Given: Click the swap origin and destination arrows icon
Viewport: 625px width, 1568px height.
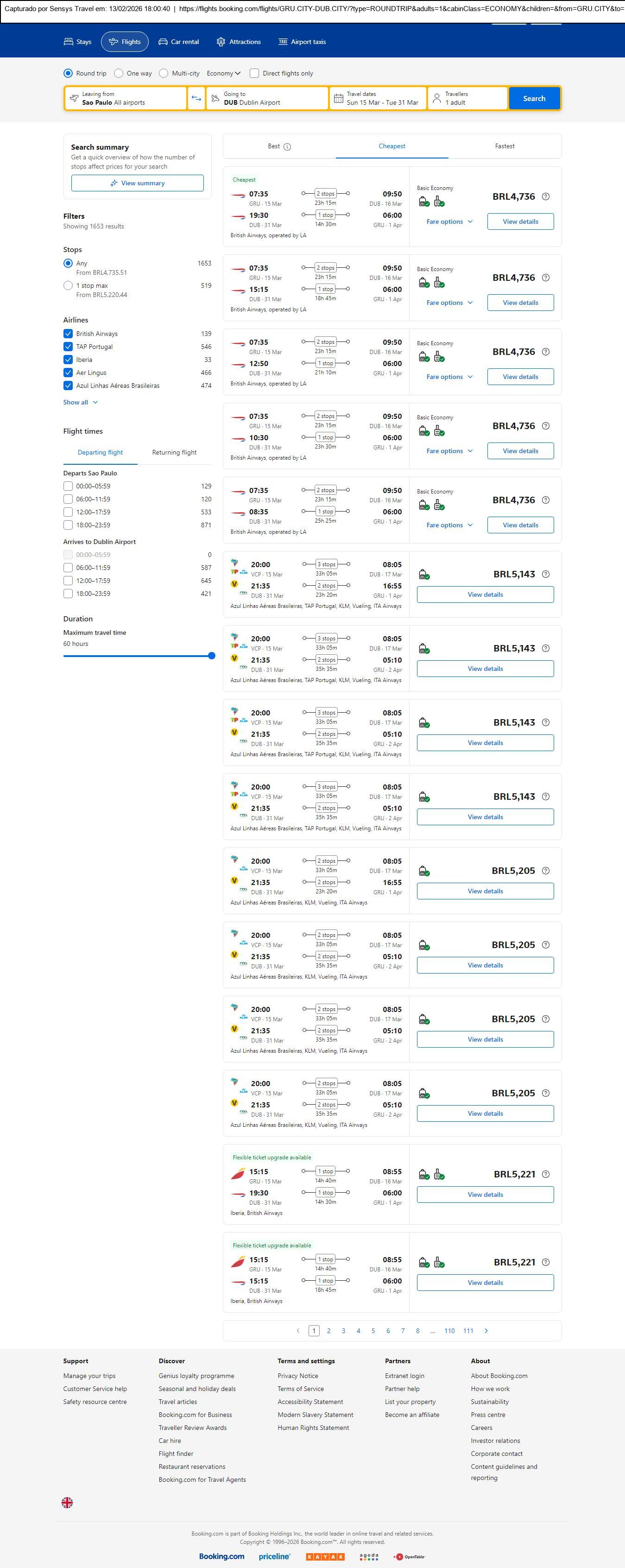Looking at the screenshot, I should [x=196, y=99].
